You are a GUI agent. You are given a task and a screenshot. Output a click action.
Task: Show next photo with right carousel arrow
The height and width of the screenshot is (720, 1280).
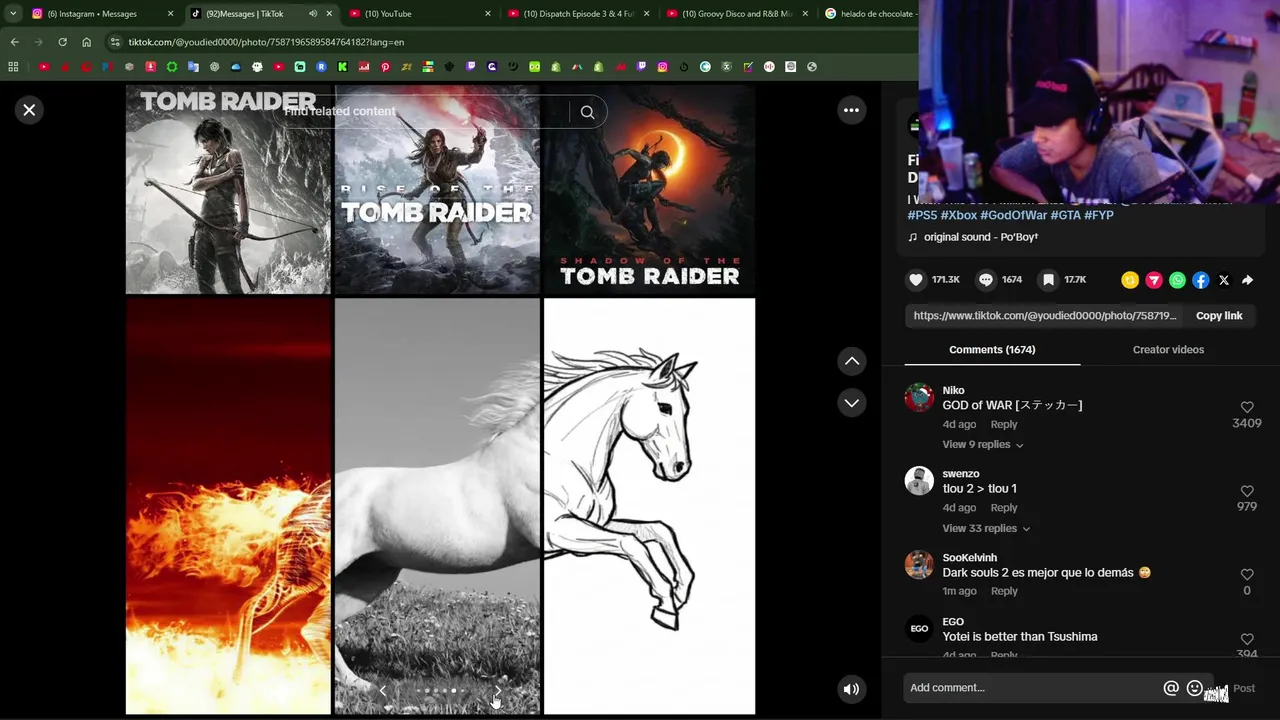tap(498, 690)
